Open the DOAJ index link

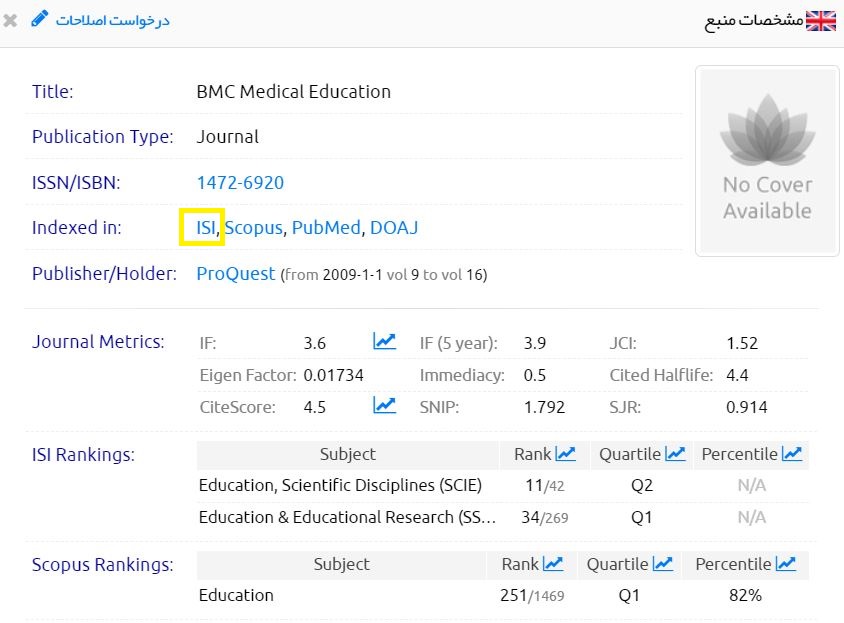394,228
